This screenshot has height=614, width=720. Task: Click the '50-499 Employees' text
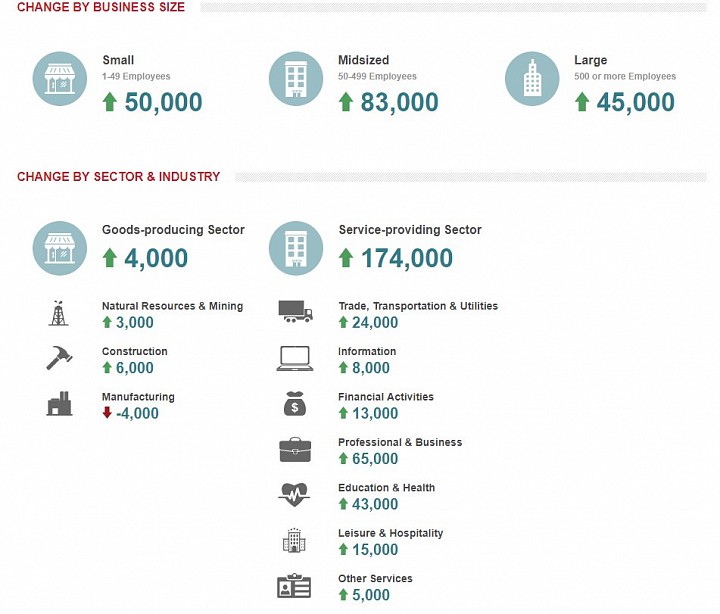tap(377, 76)
